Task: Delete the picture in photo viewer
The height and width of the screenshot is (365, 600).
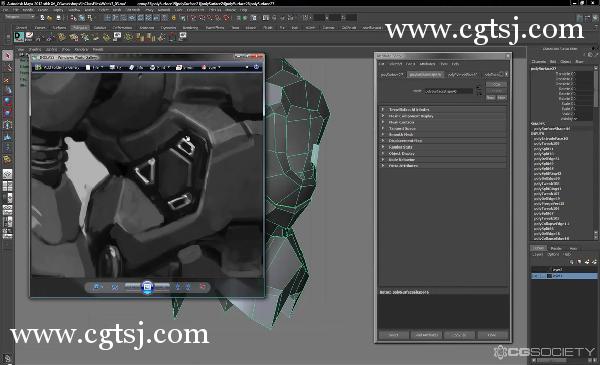Action: coord(202,287)
